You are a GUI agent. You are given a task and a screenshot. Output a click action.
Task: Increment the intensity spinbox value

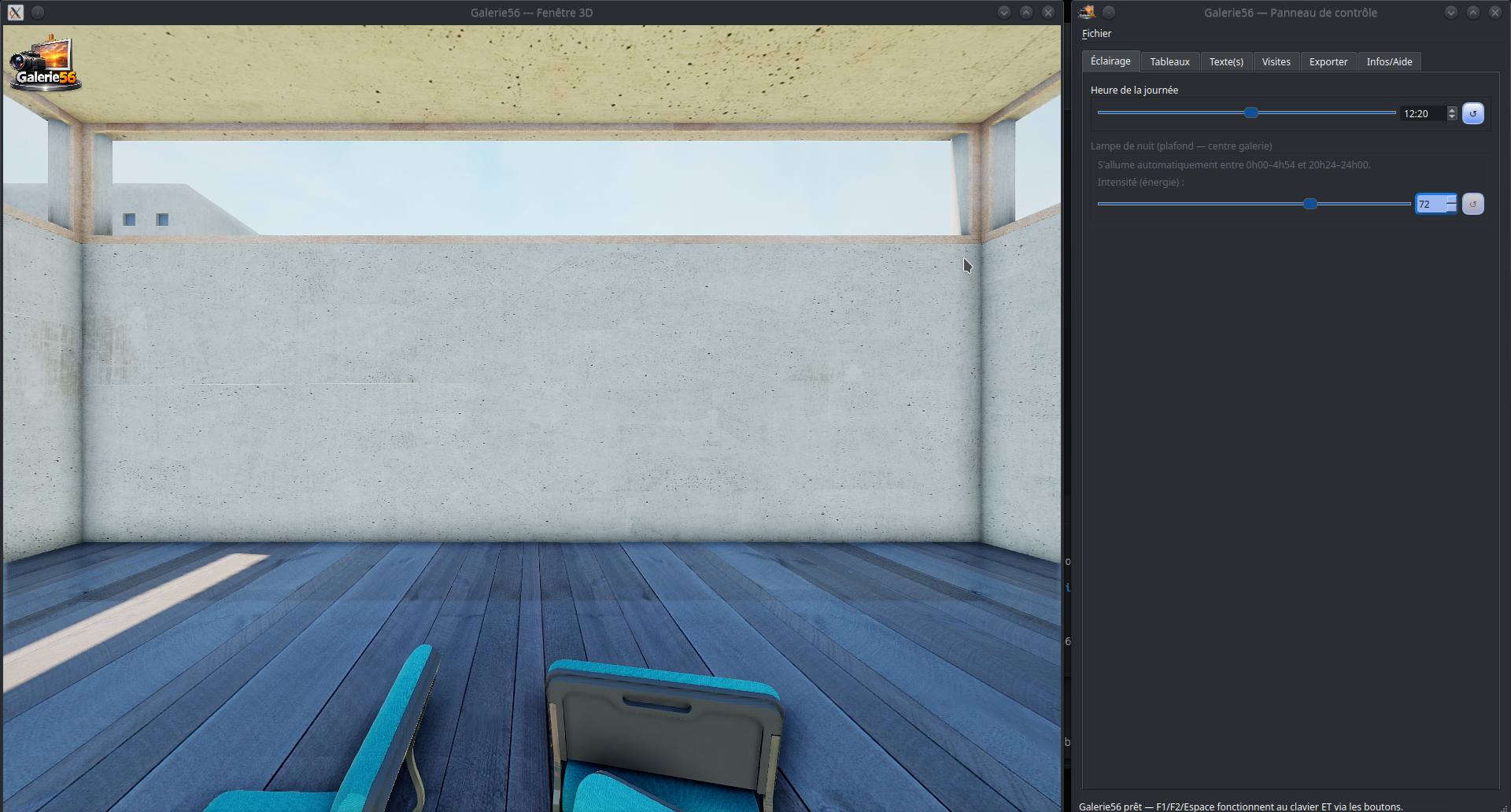(1451, 199)
